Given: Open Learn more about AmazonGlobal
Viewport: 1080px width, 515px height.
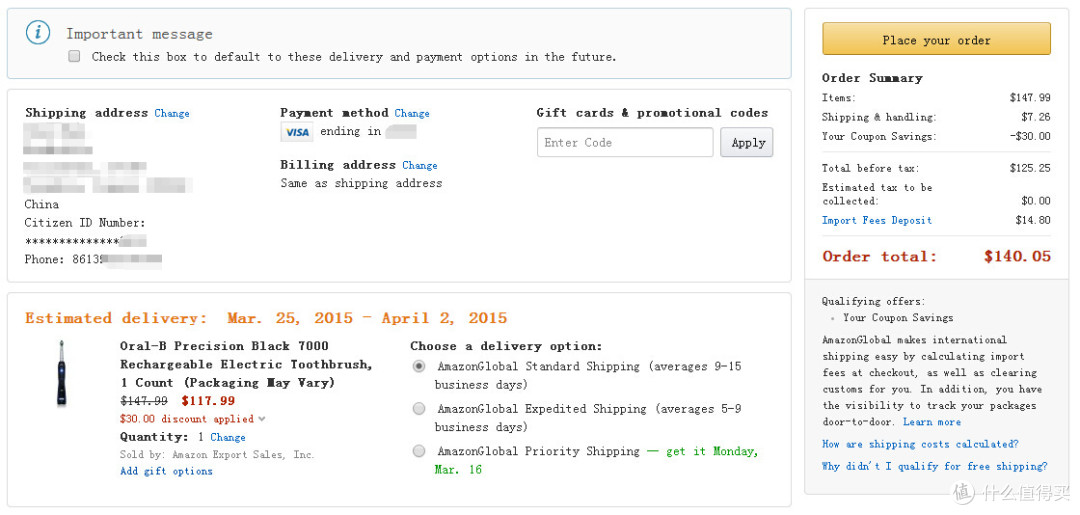Looking at the screenshot, I should (932, 422).
